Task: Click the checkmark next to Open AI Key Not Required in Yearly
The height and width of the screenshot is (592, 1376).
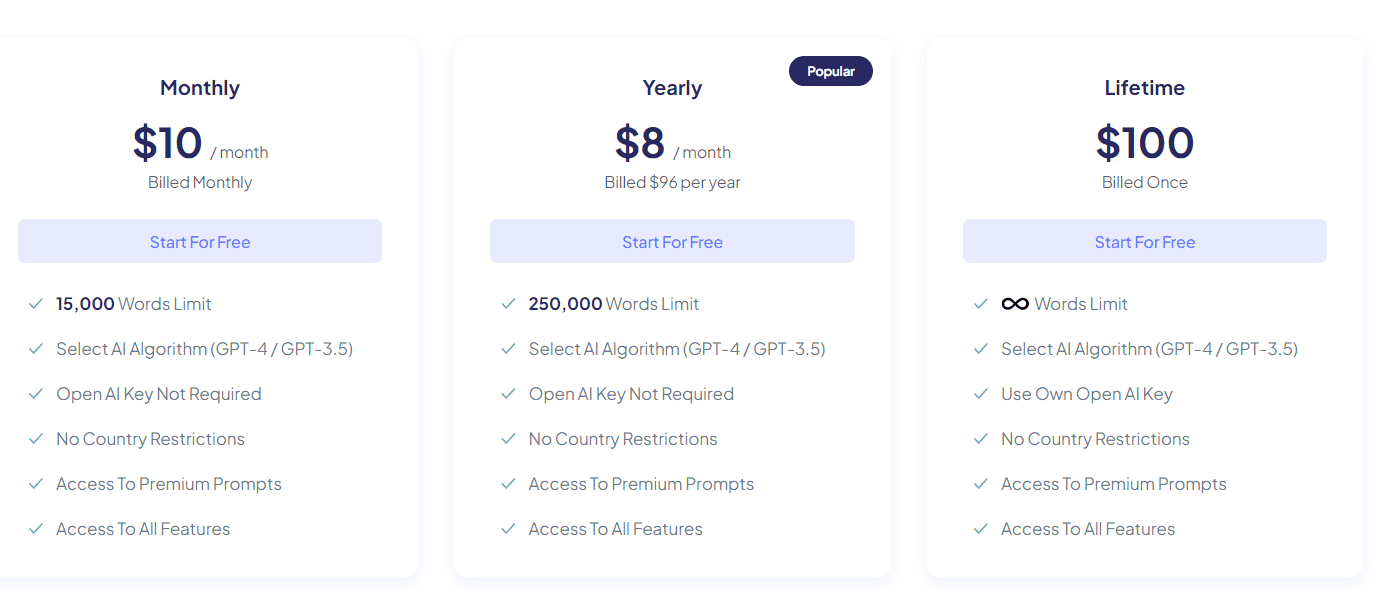Action: coord(509,393)
